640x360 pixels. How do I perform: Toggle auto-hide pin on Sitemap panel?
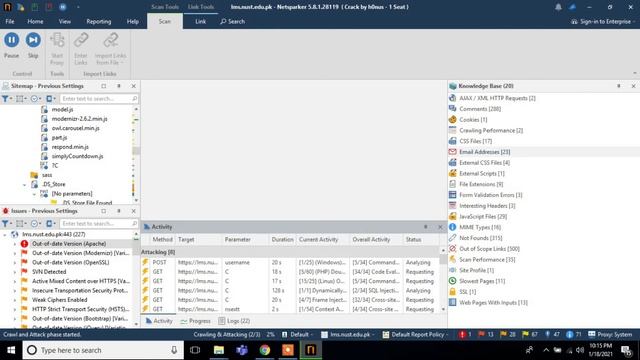(119, 86)
